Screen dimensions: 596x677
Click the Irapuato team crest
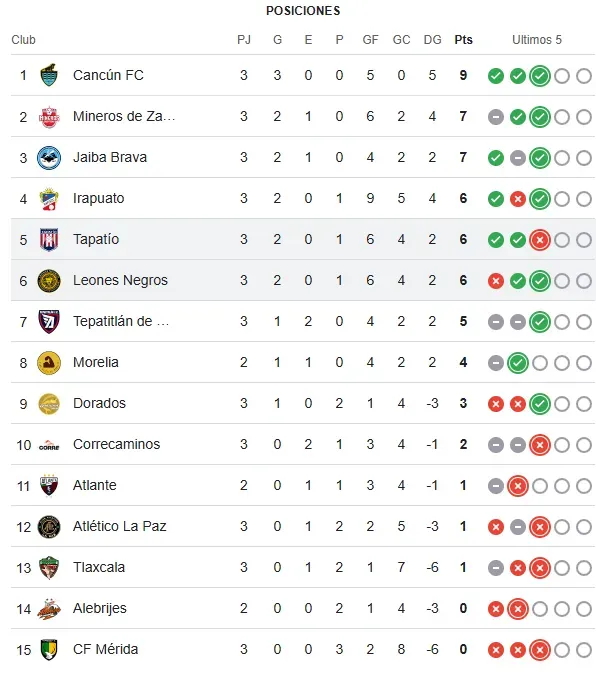[x=49, y=199]
